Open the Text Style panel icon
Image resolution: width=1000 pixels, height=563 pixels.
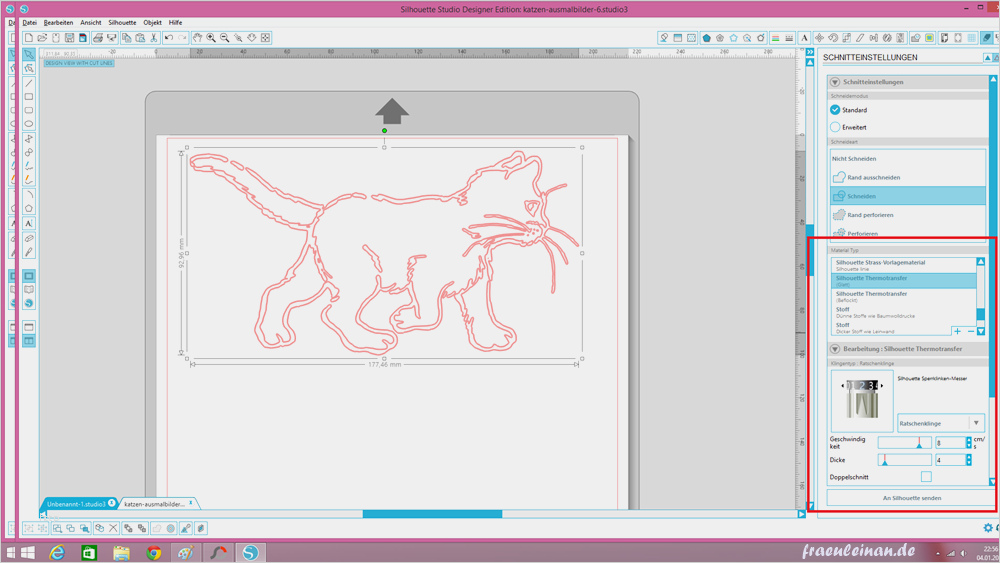804,38
